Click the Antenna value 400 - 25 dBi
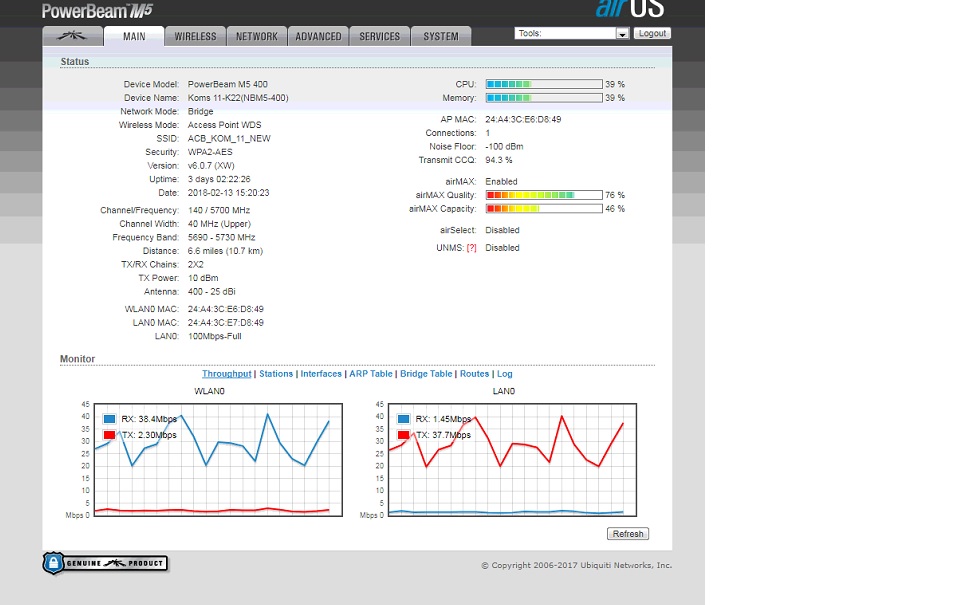Image resolution: width=960 pixels, height=605 pixels. (x=211, y=292)
